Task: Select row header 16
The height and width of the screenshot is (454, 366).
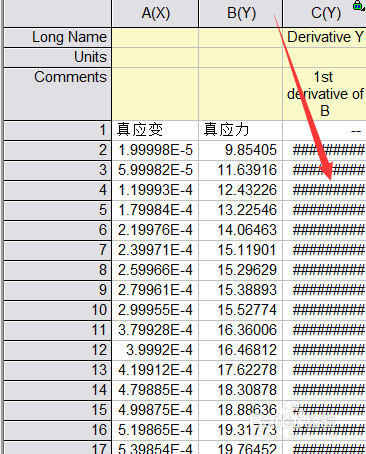Action: [x=57, y=430]
